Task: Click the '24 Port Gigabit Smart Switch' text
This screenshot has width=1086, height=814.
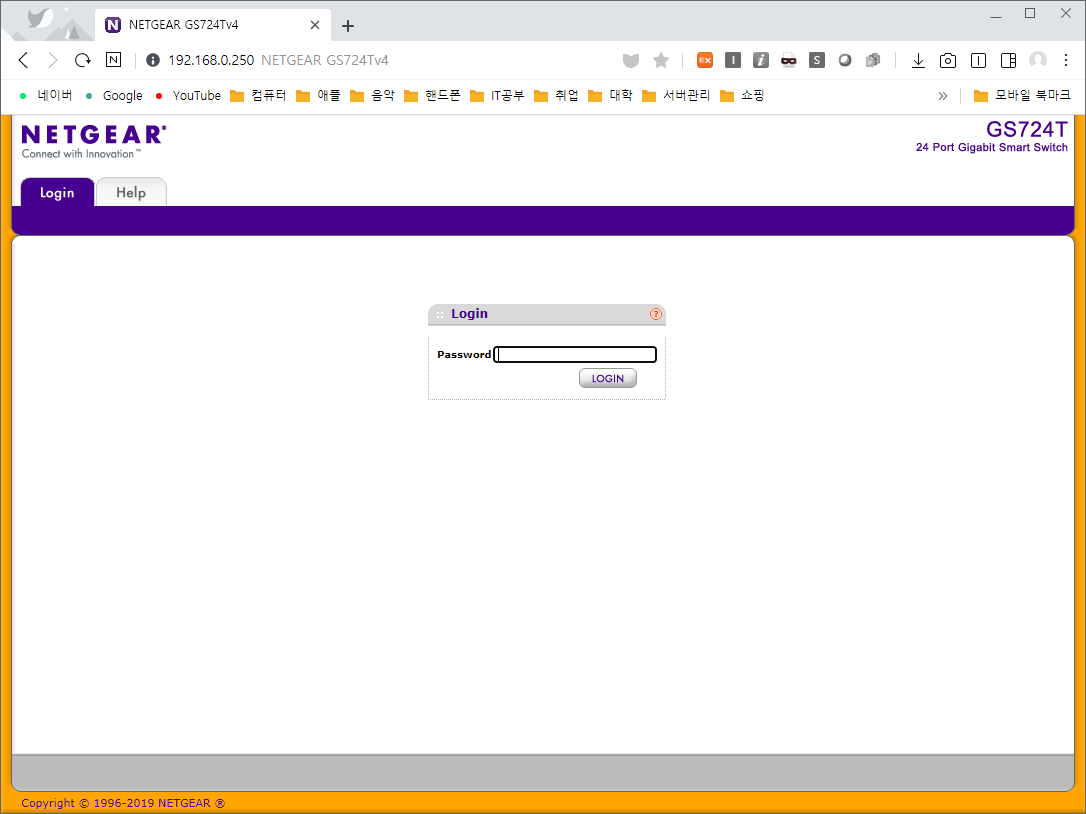Action: (x=991, y=148)
